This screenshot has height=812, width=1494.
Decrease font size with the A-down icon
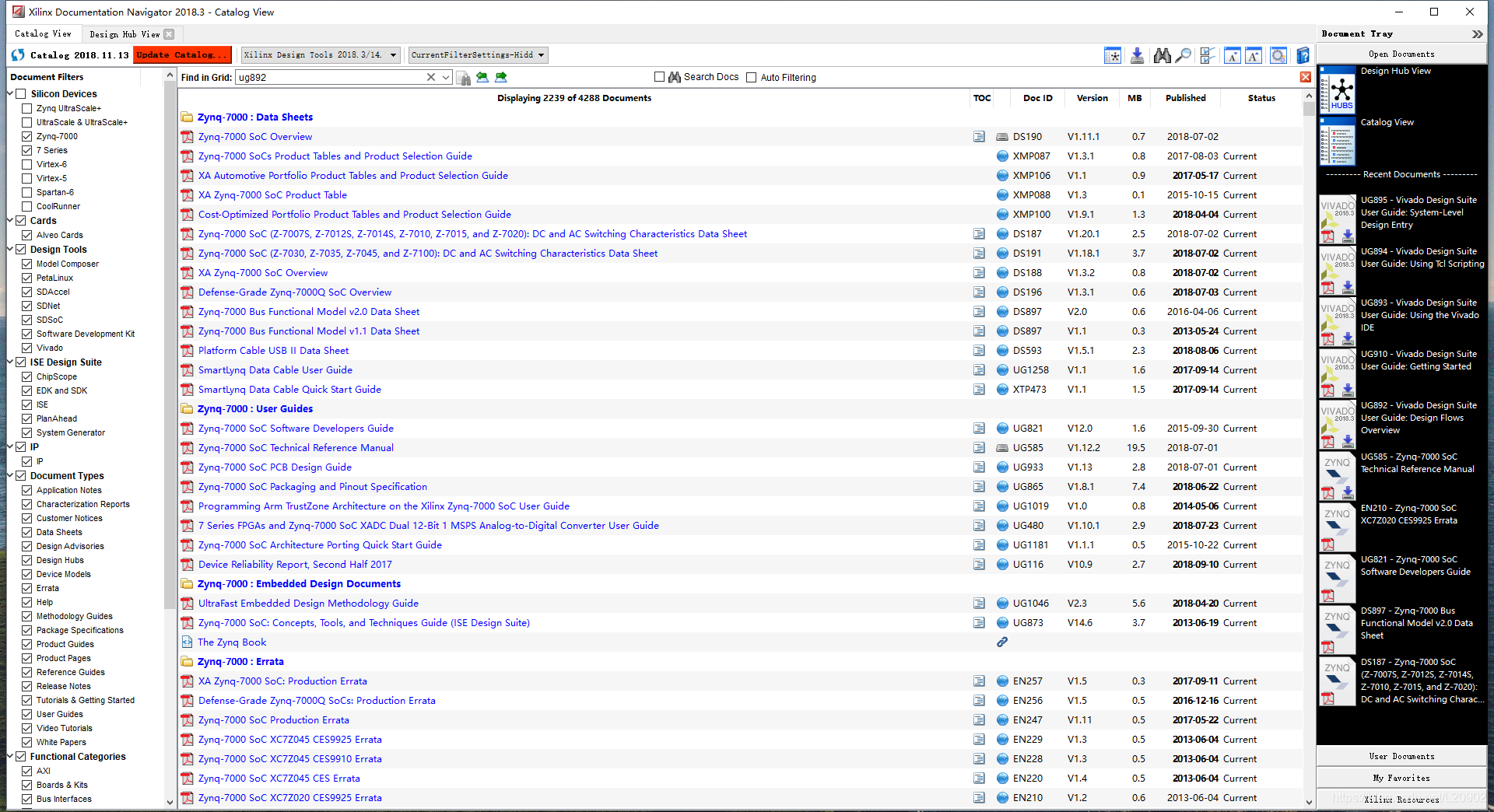point(1232,55)
